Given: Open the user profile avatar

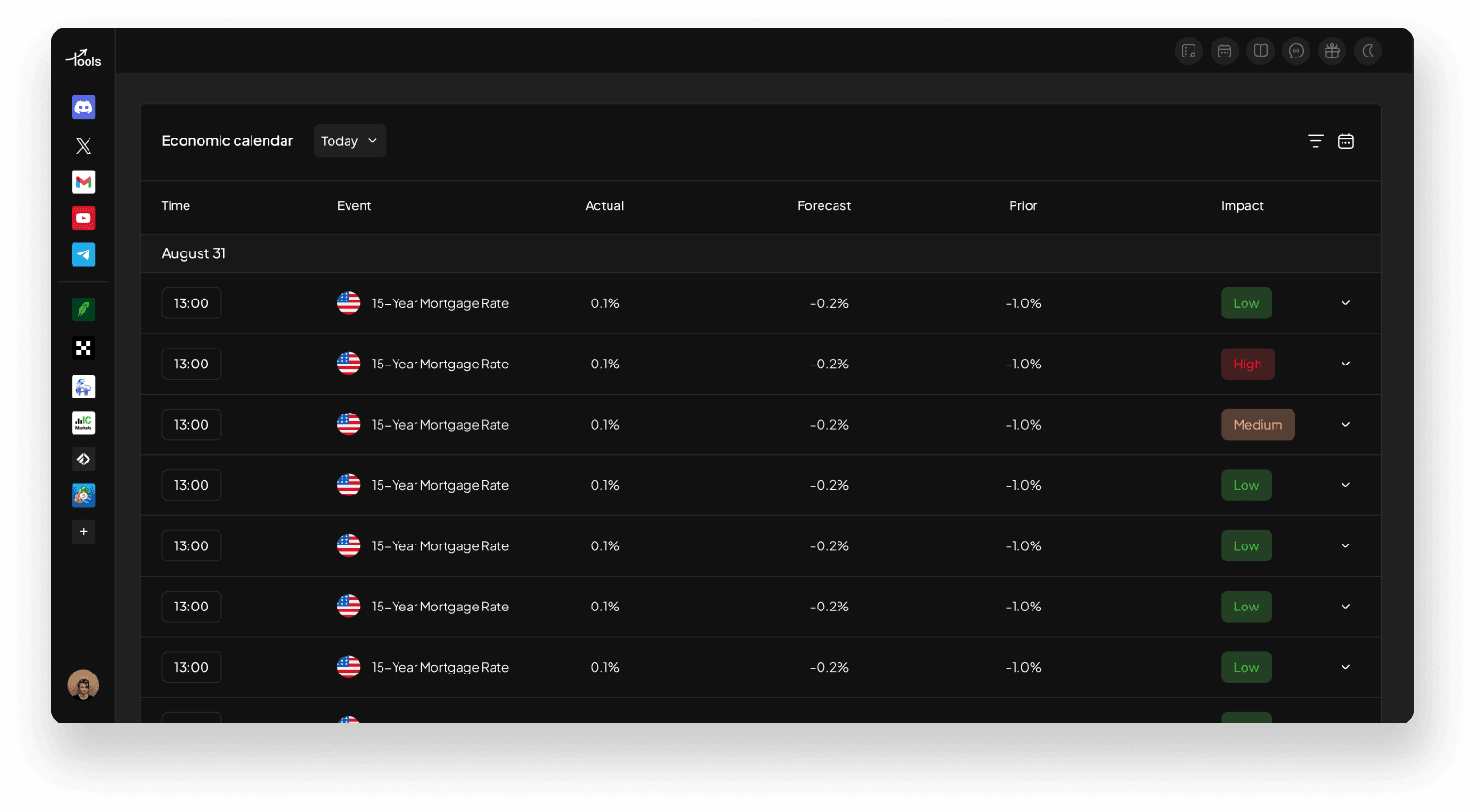Looking at the screenshot, I should coord(84,685).
